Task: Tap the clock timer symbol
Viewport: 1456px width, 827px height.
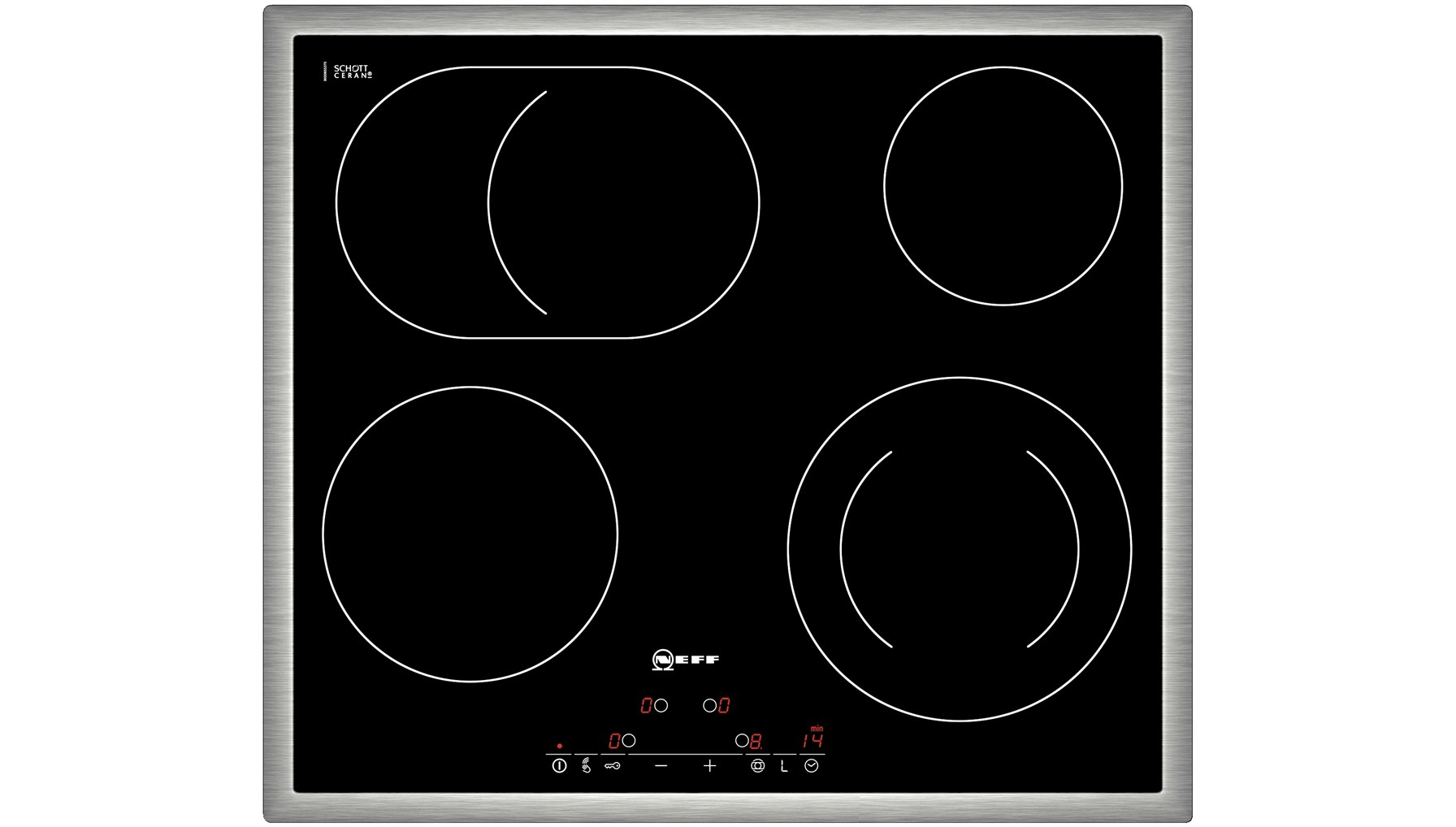Action: [x=811, y=765]
